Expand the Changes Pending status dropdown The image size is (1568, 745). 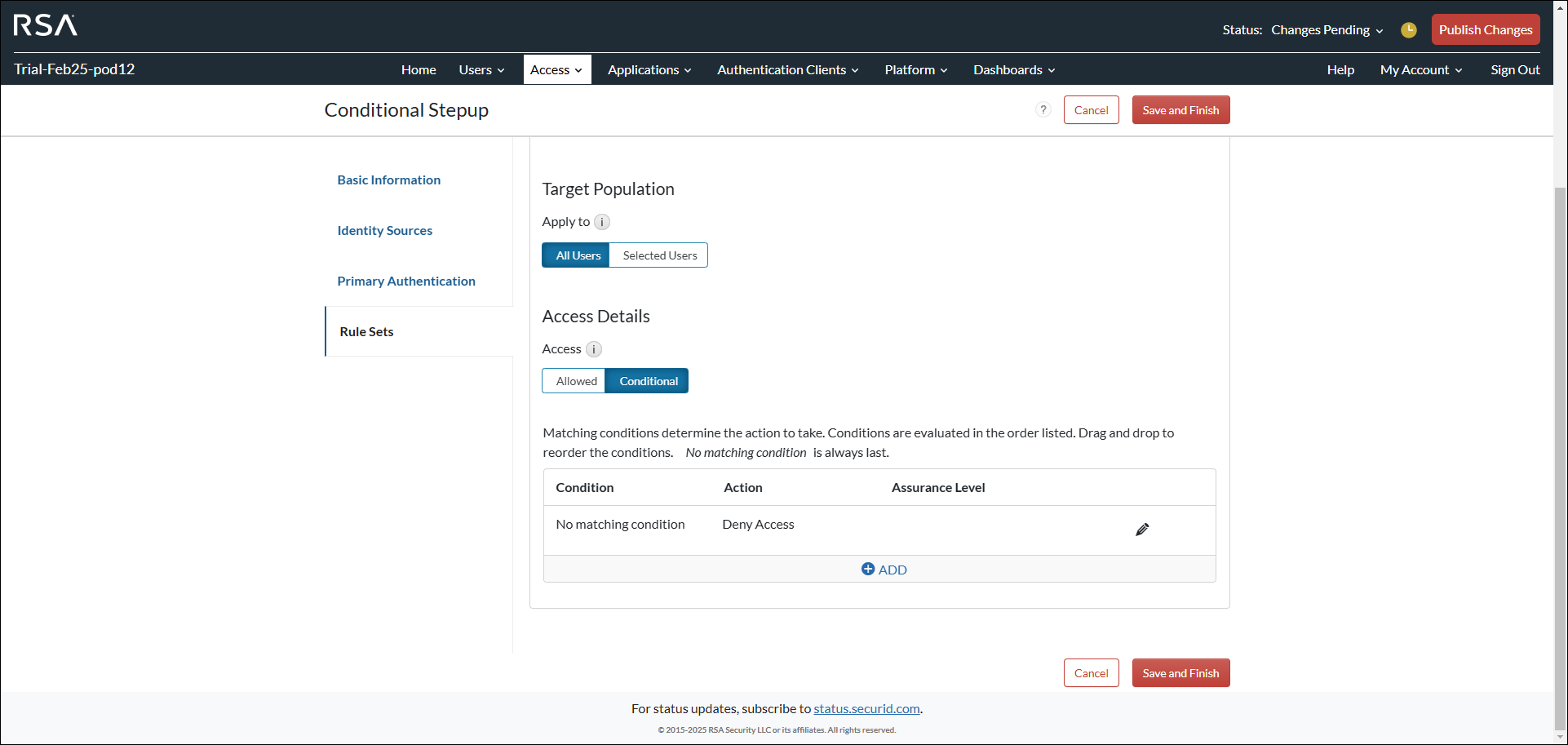tap(1327, 29)
